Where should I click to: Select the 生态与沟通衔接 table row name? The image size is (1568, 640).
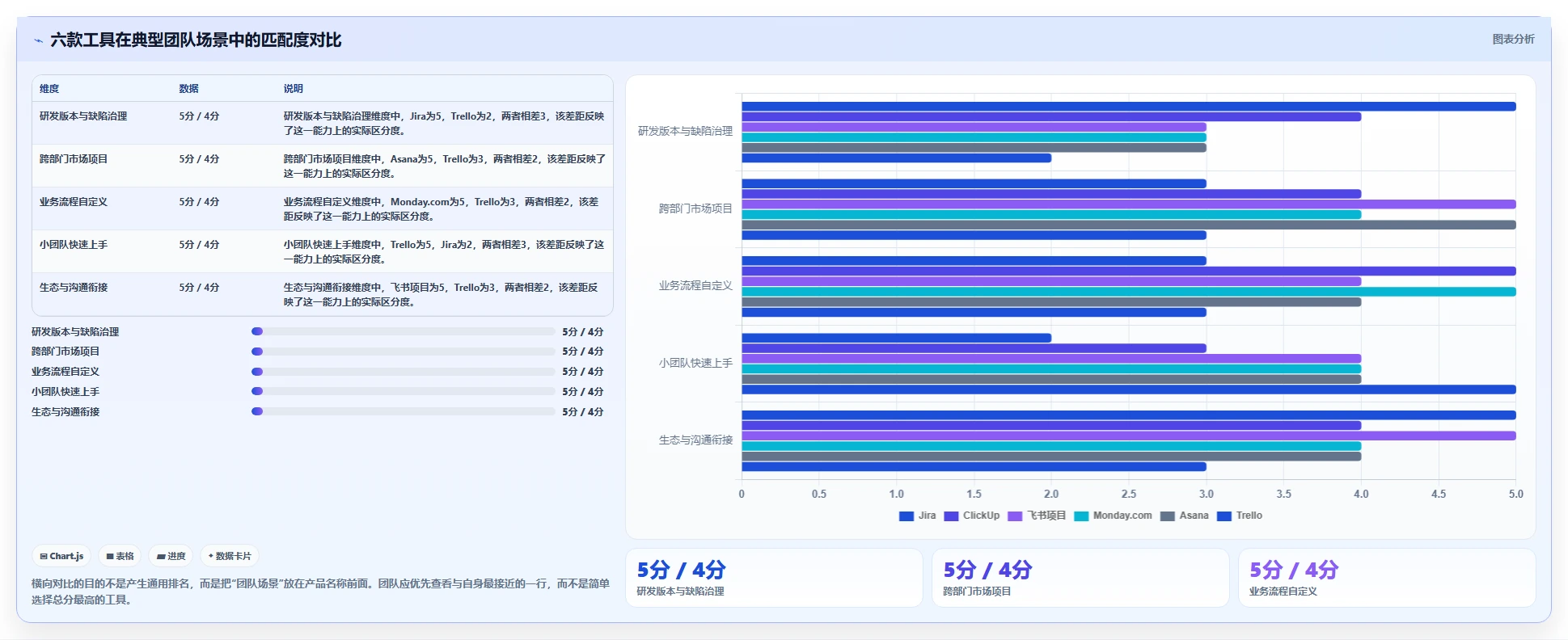tap(74, 288)
